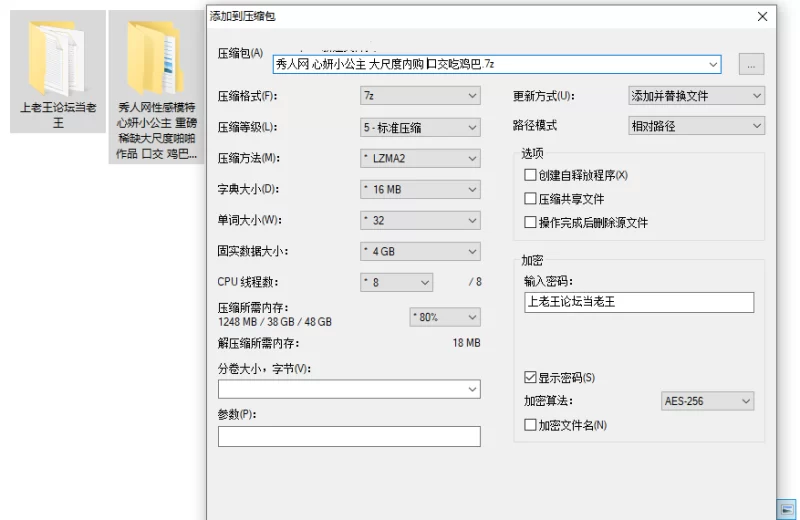Enable the 操作完成后删除源文件 checkbox

point(530,222)
